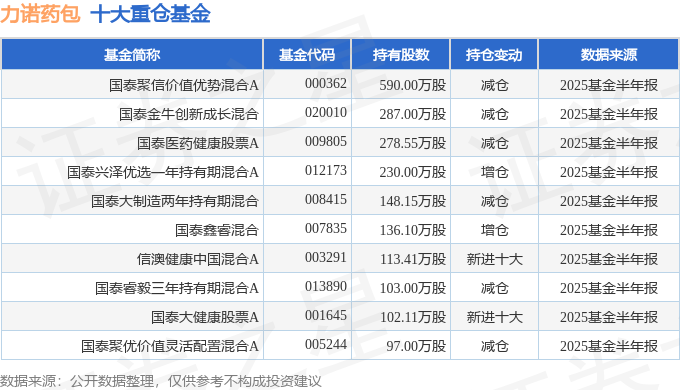This screenshot has width=680, height=390.
Task: Open 信澳健康中国混合A fund
Action: click(198, 259)
